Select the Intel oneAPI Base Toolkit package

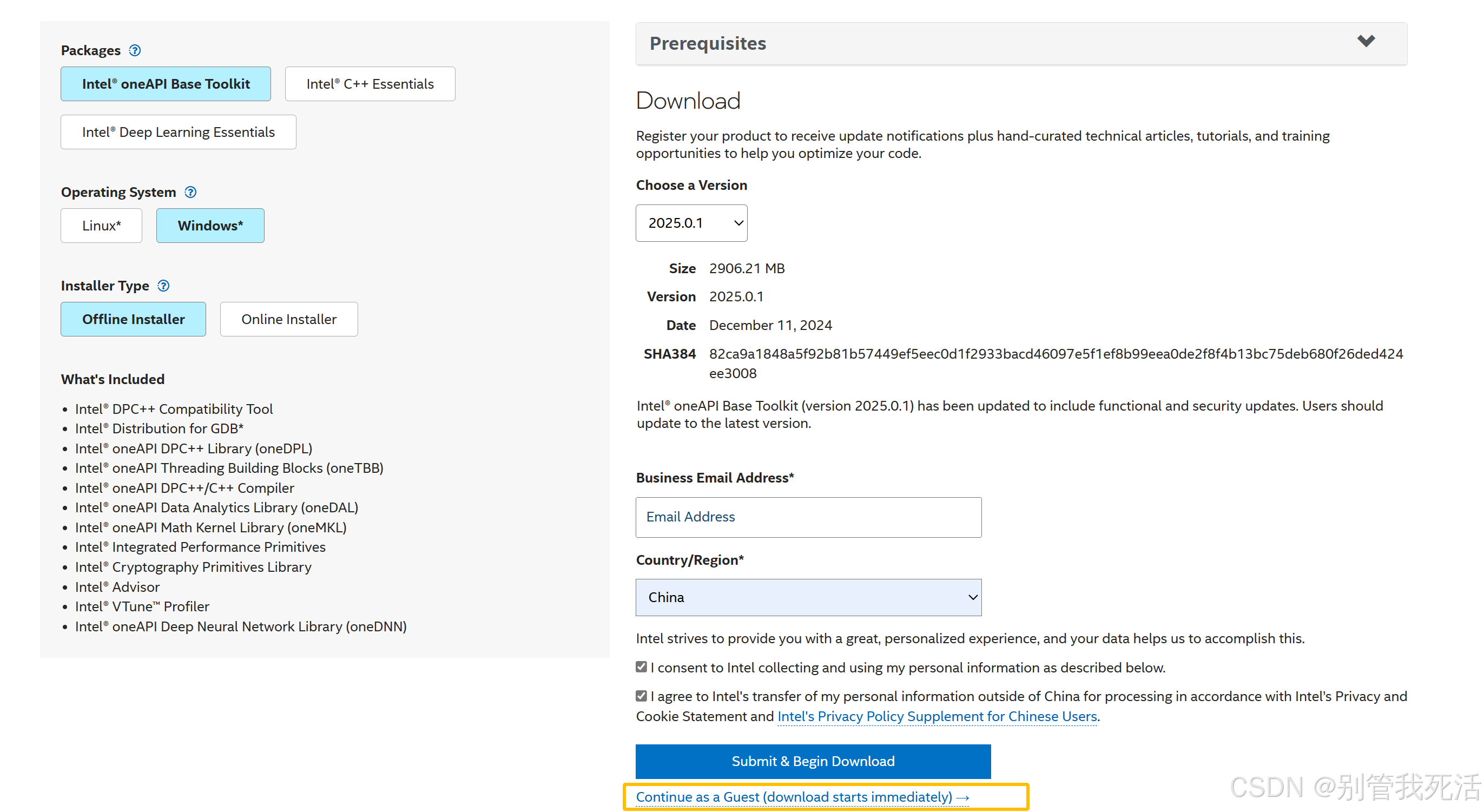pos(166,84)
